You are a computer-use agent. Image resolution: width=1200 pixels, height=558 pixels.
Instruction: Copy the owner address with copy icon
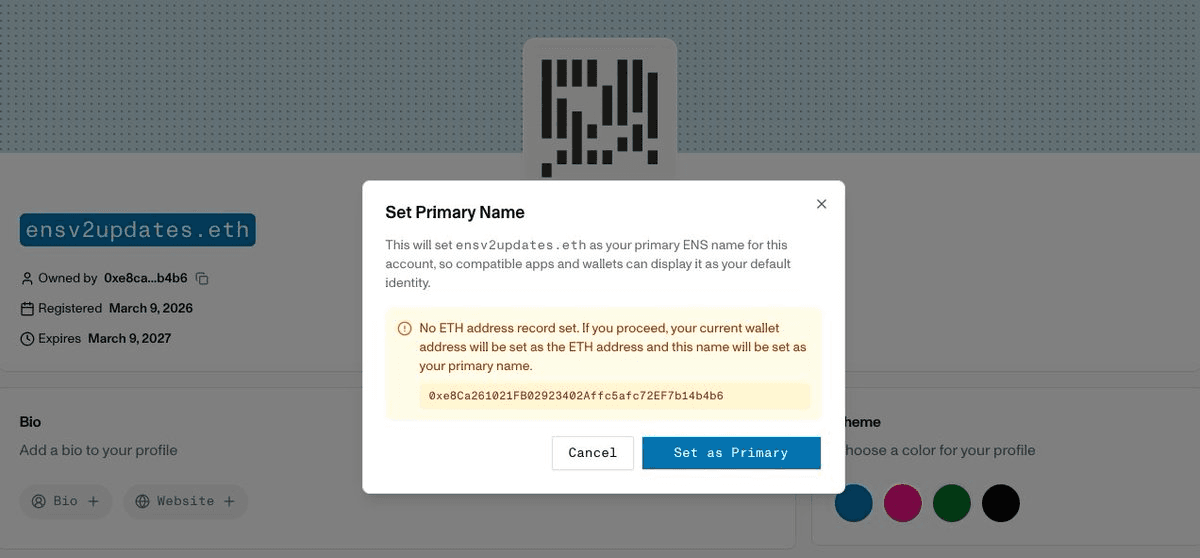pyautogui.click(x=202, y=279)
